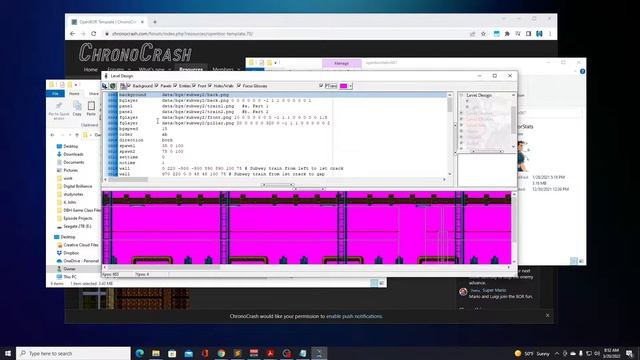Viewport: 640px width, 360px height.
Task: Open Seagate 2TB drive in sidebar
Action: [x=74, y=226]
